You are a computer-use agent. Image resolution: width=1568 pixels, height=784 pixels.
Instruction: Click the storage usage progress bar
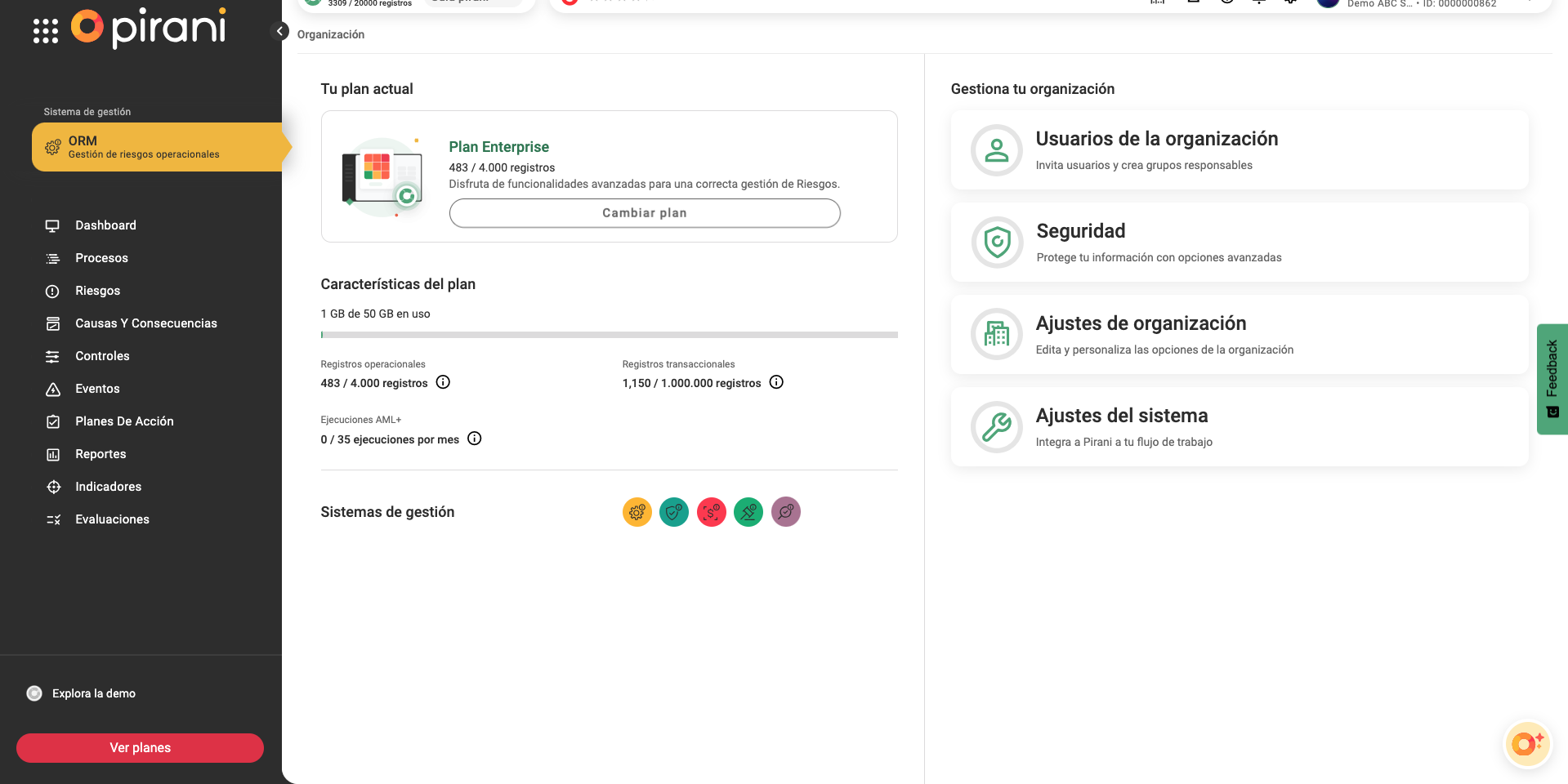[609, 335]
